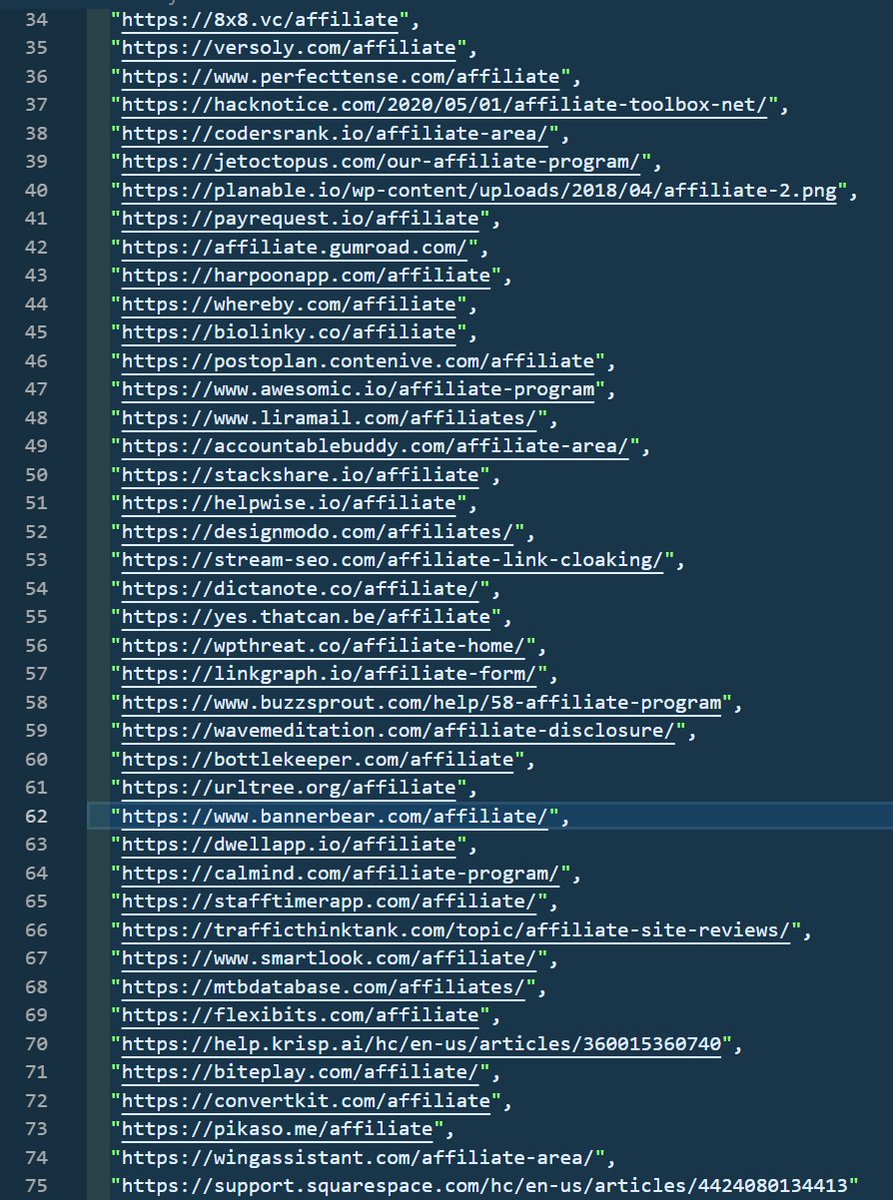Click the calmind.com affiliate-program URL

[340, 874]
